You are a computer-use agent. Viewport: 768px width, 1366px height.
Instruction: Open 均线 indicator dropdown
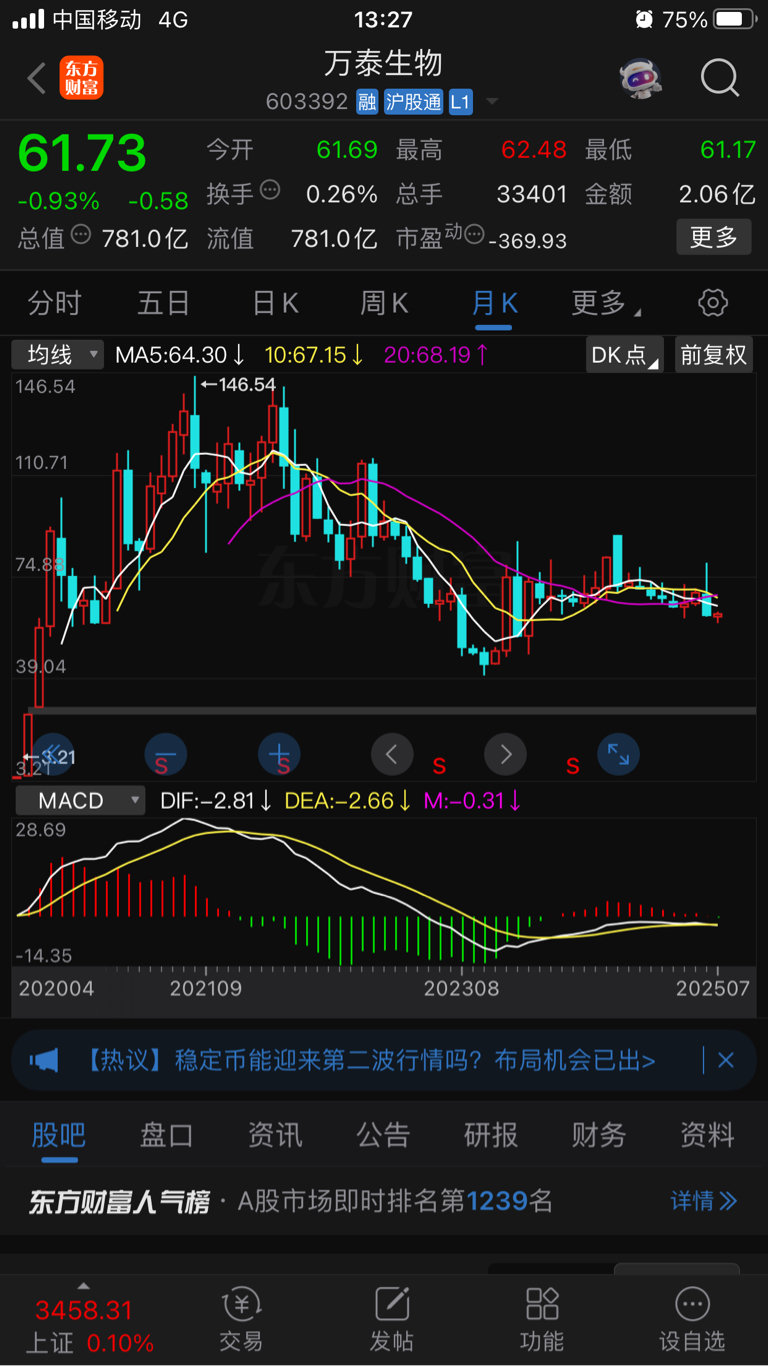pyautogui.click(x=58, y=354)
